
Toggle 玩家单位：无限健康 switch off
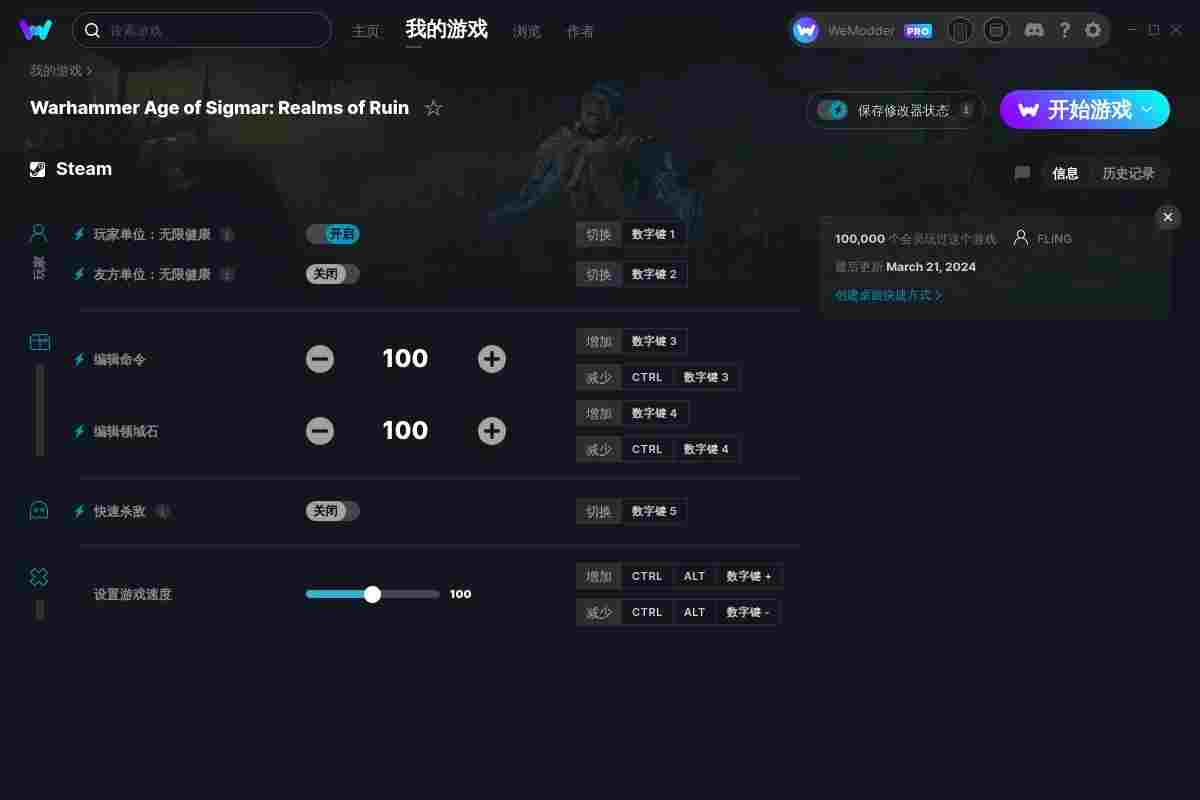[x=332, y=234]
